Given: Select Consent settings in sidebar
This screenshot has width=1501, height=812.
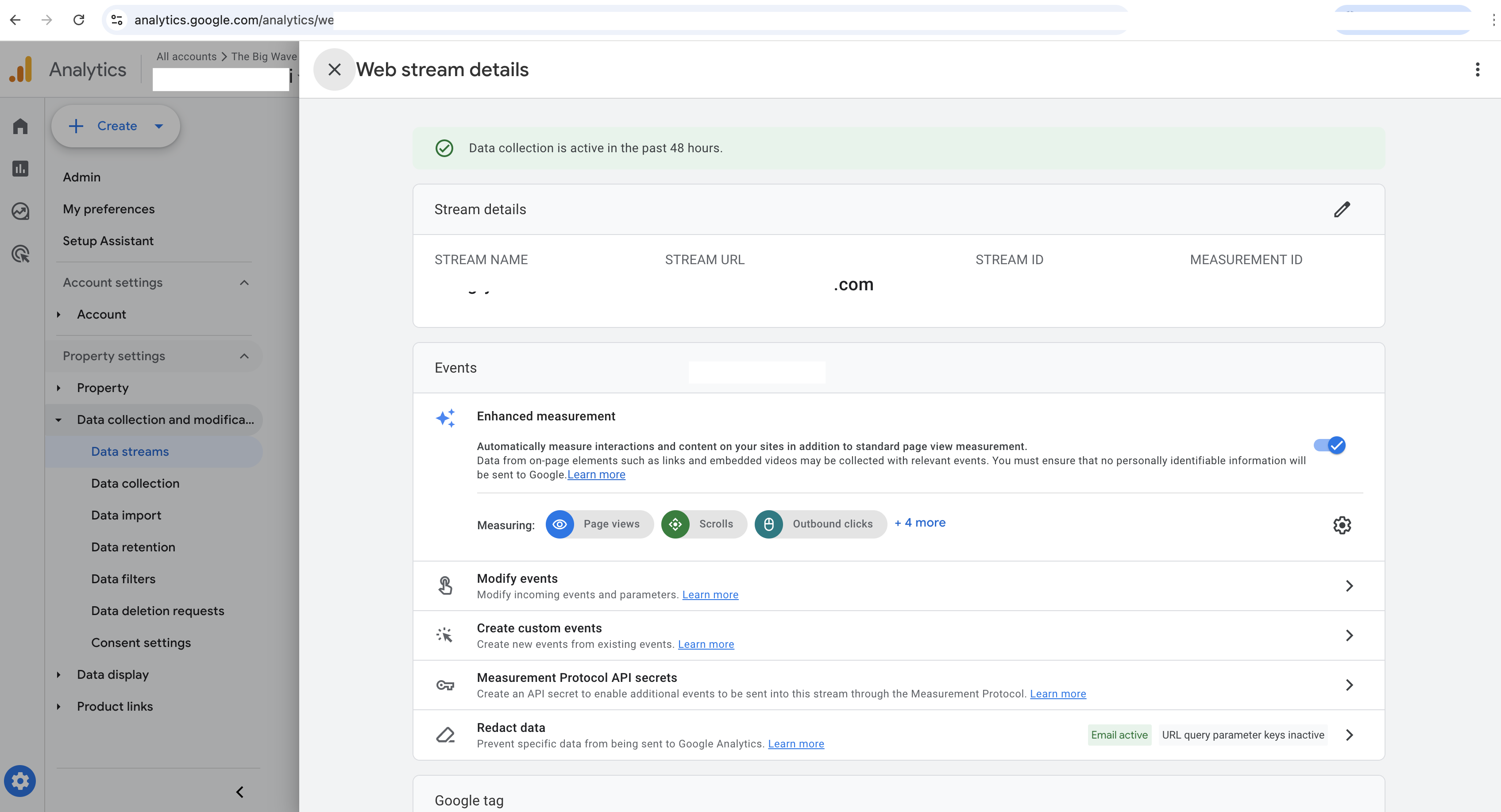Looking at the screenshot, I should click(140, 643).
